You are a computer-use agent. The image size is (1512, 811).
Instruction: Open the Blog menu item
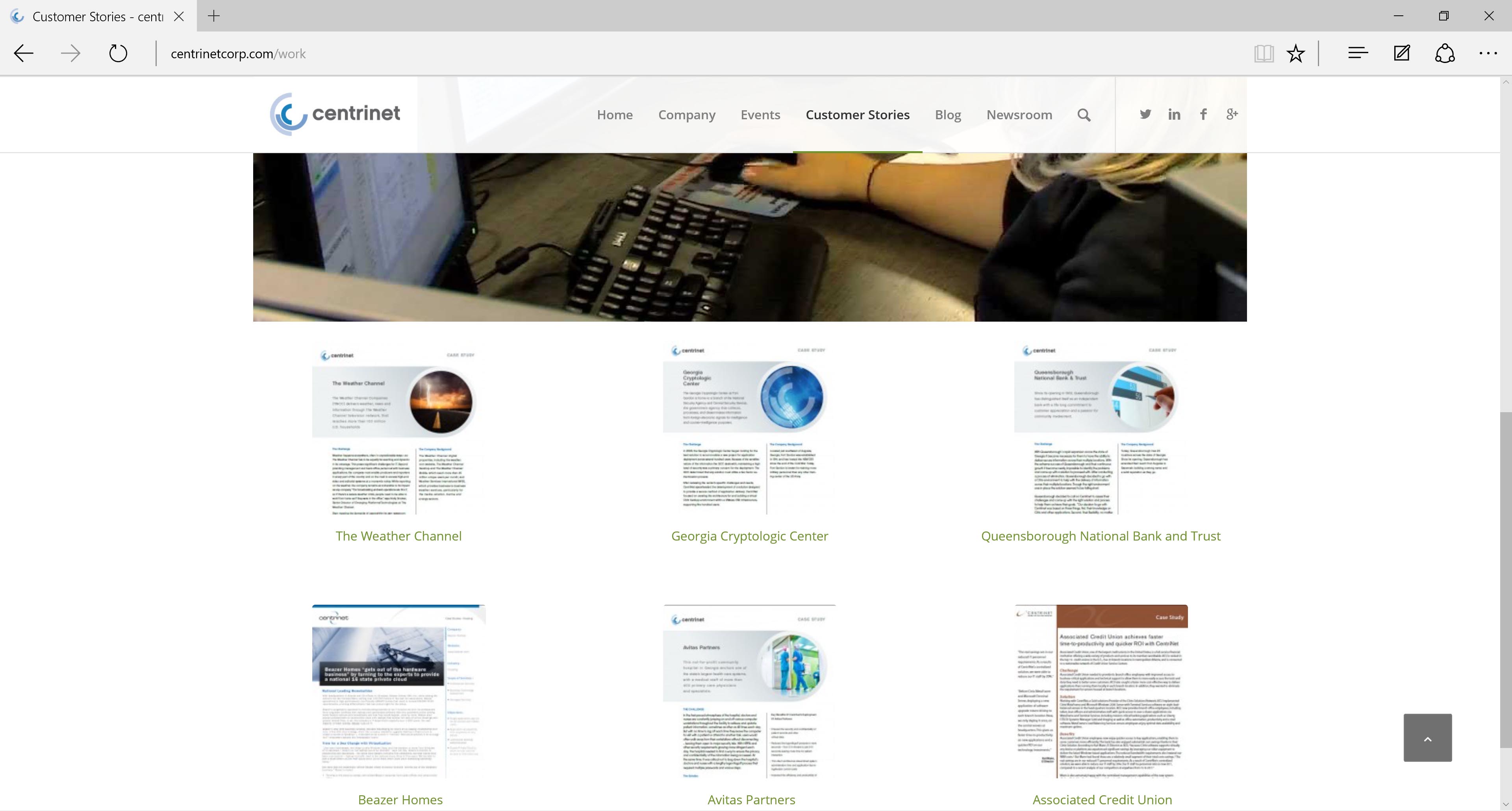tap(948, 115)
